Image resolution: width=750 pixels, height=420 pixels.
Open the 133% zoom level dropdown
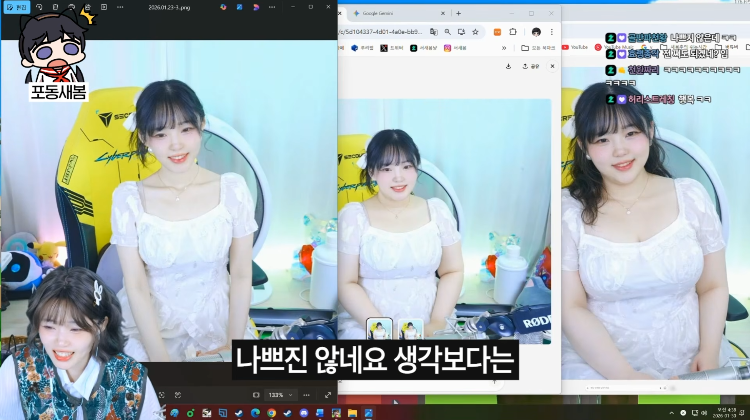click(280, 395)
